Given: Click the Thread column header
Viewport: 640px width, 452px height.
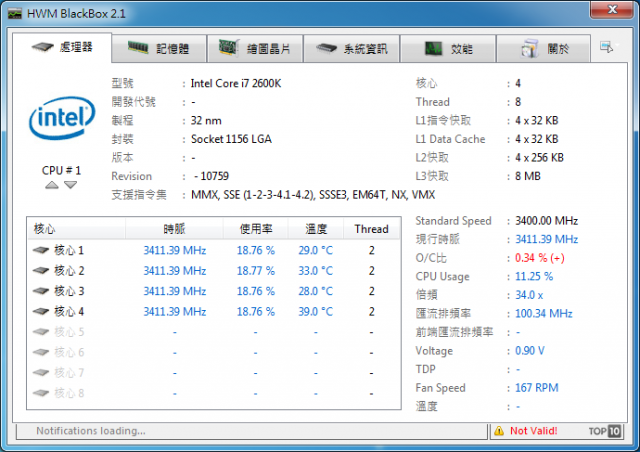Looking at the screenshot, I should coord(371,229).
